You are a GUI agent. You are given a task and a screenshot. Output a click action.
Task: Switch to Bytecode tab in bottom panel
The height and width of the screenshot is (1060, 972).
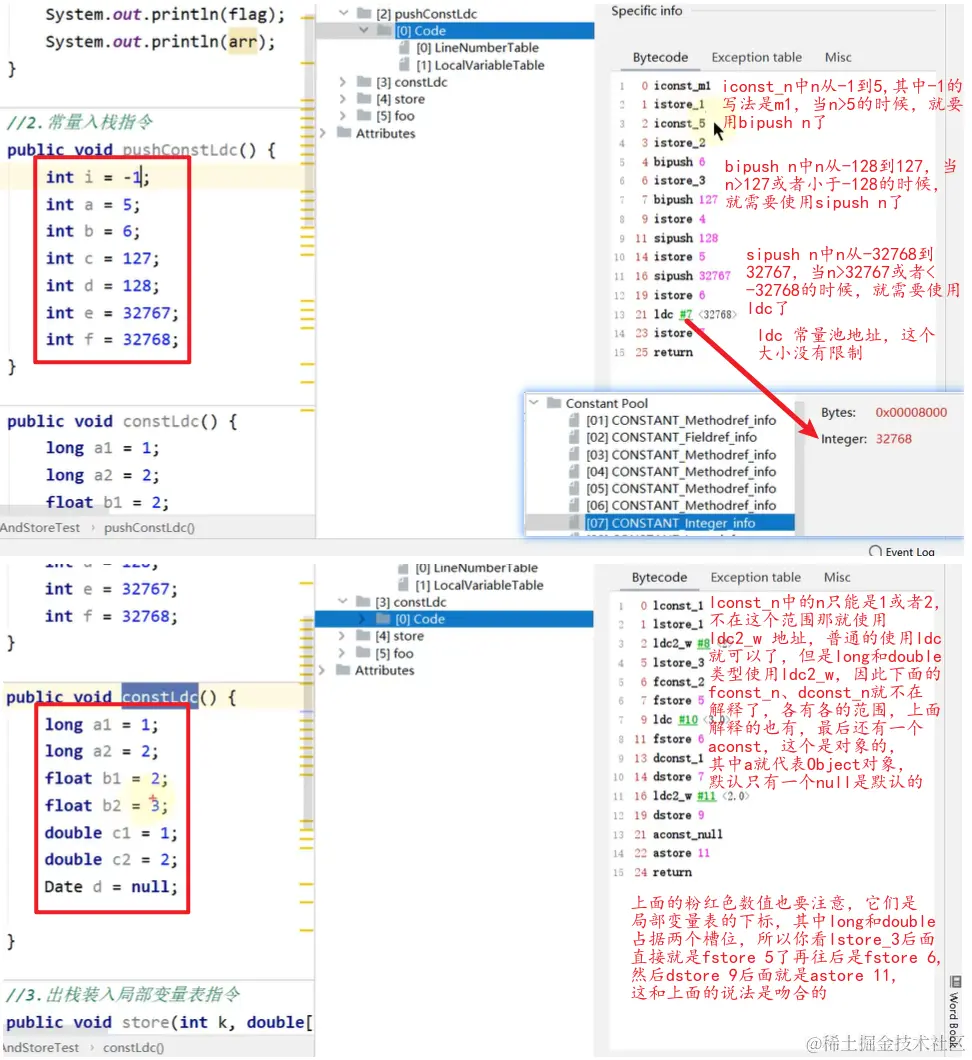tap(659, 577)
